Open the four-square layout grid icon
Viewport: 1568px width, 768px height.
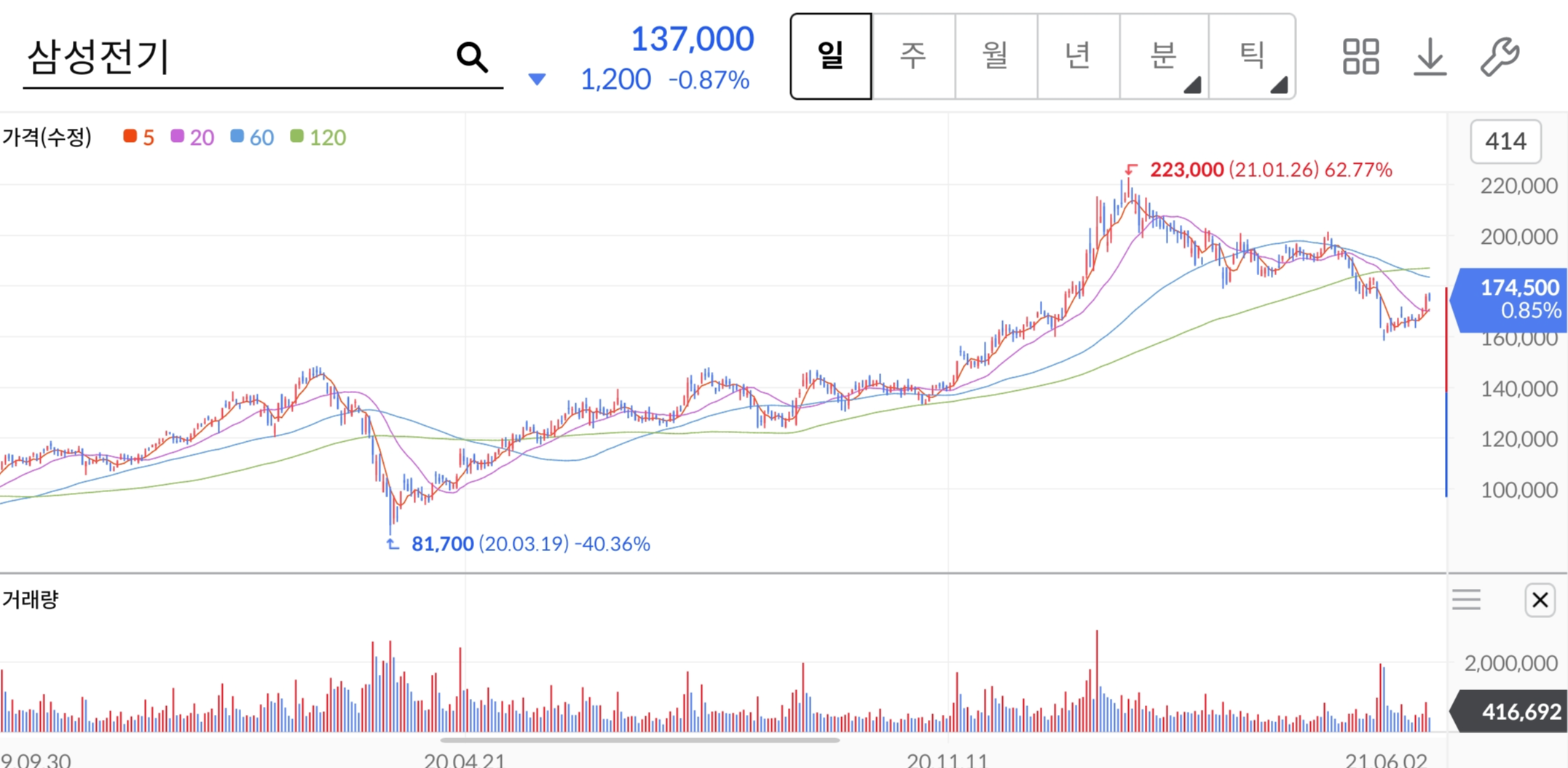tap(1360, 57)
